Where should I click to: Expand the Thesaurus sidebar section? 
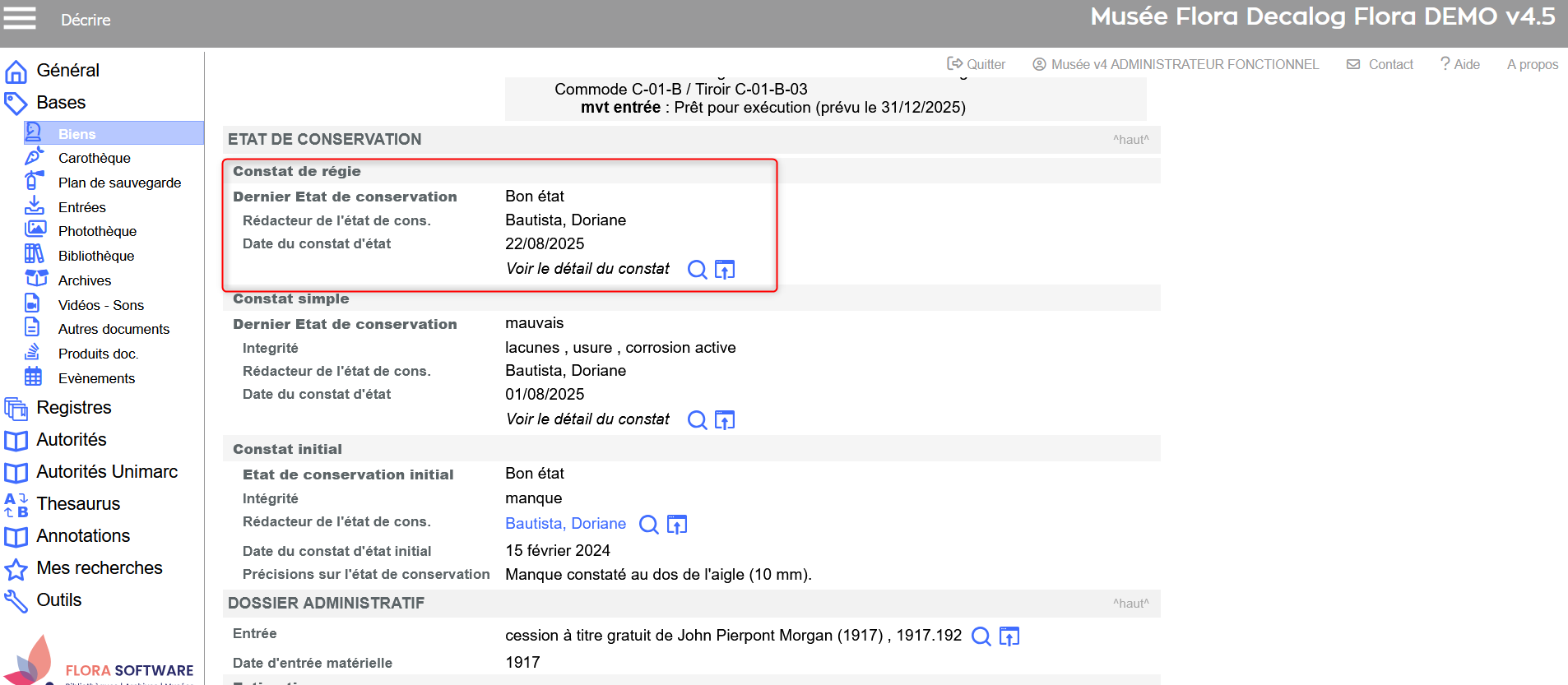(78, 504)
